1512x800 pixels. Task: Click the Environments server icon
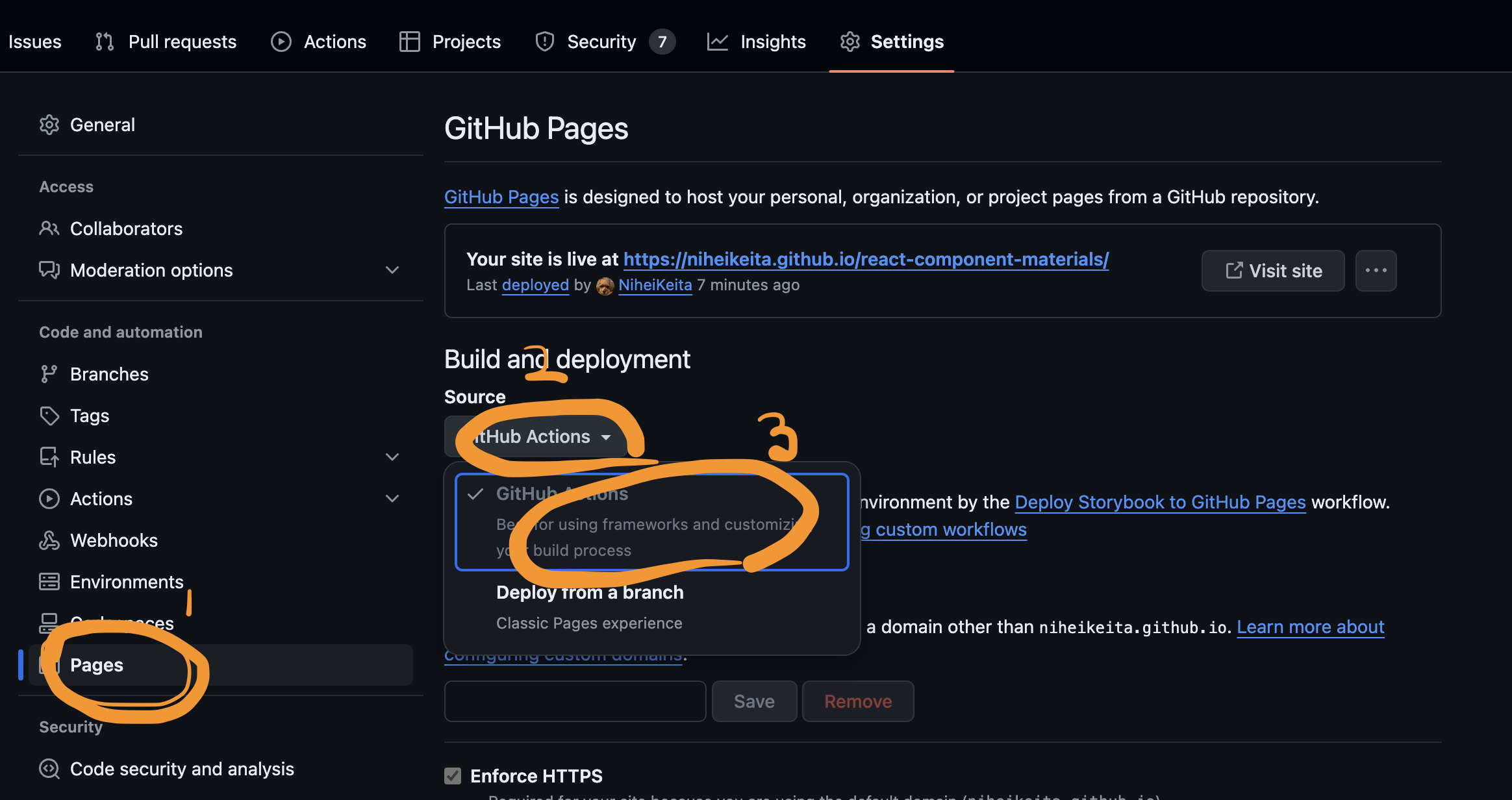click(49, 582)
